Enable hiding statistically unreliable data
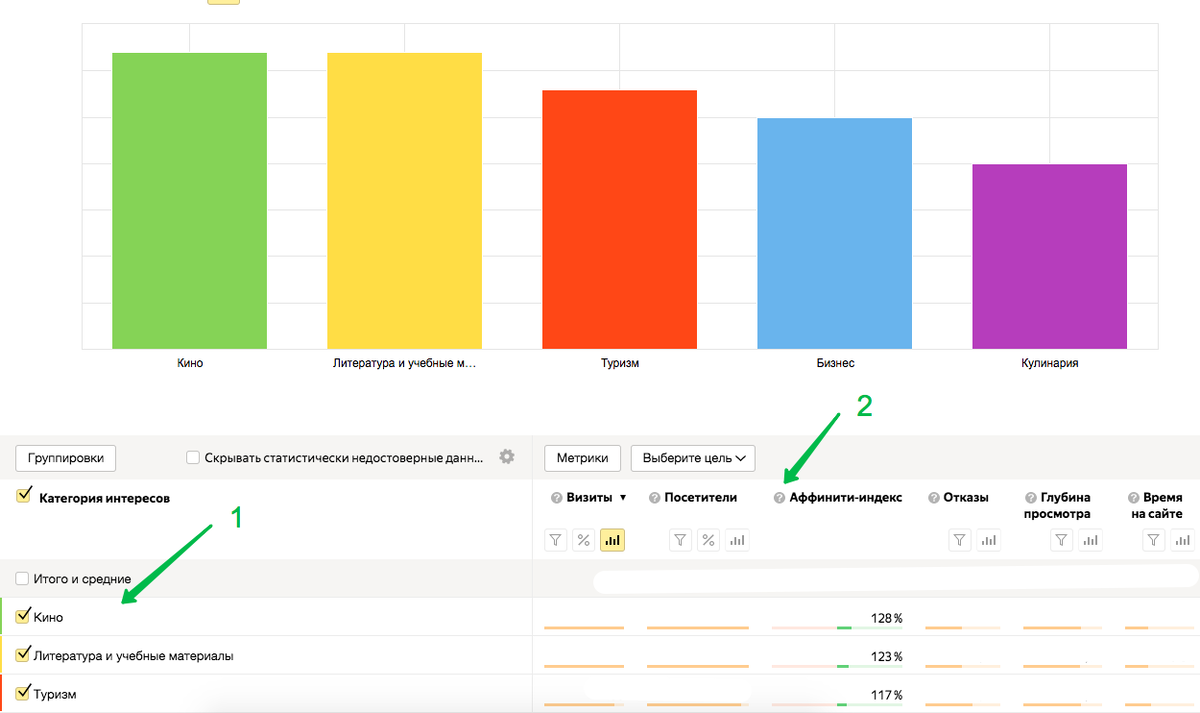1200x713 pixels. coord(193,458)
